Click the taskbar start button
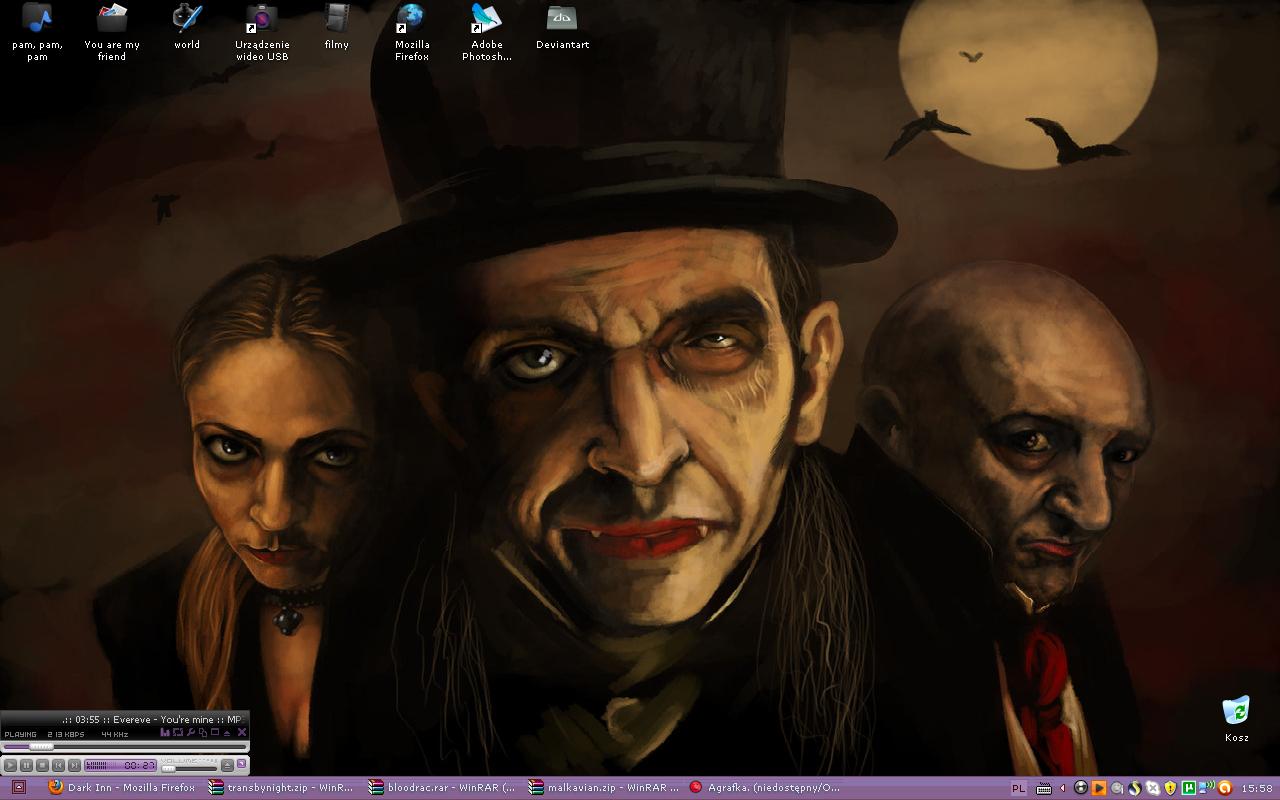 19,788
